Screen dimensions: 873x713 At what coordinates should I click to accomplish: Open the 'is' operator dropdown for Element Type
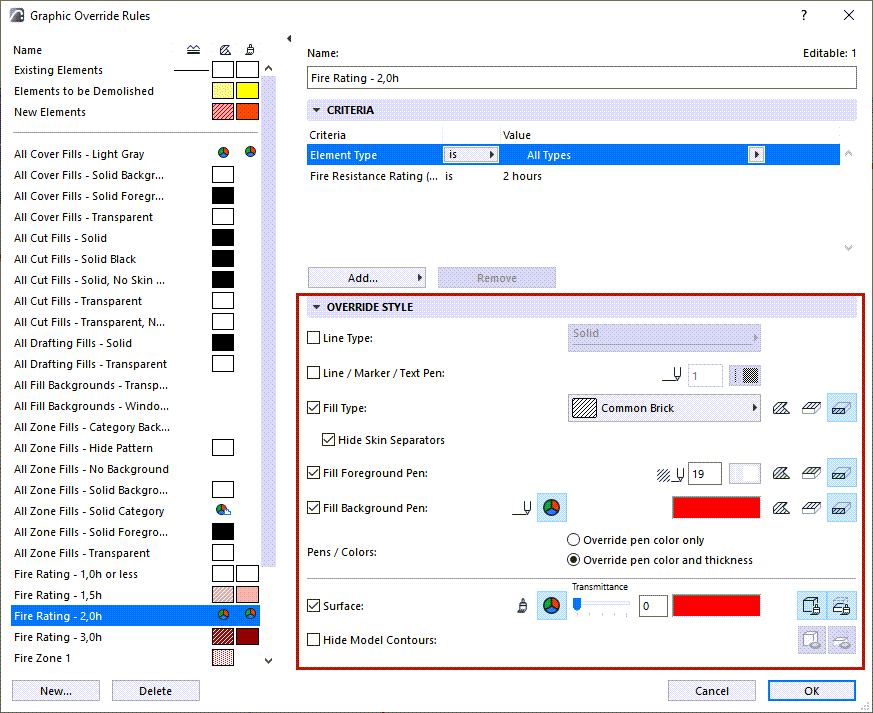pyautogui.click(x=470, y=155)
